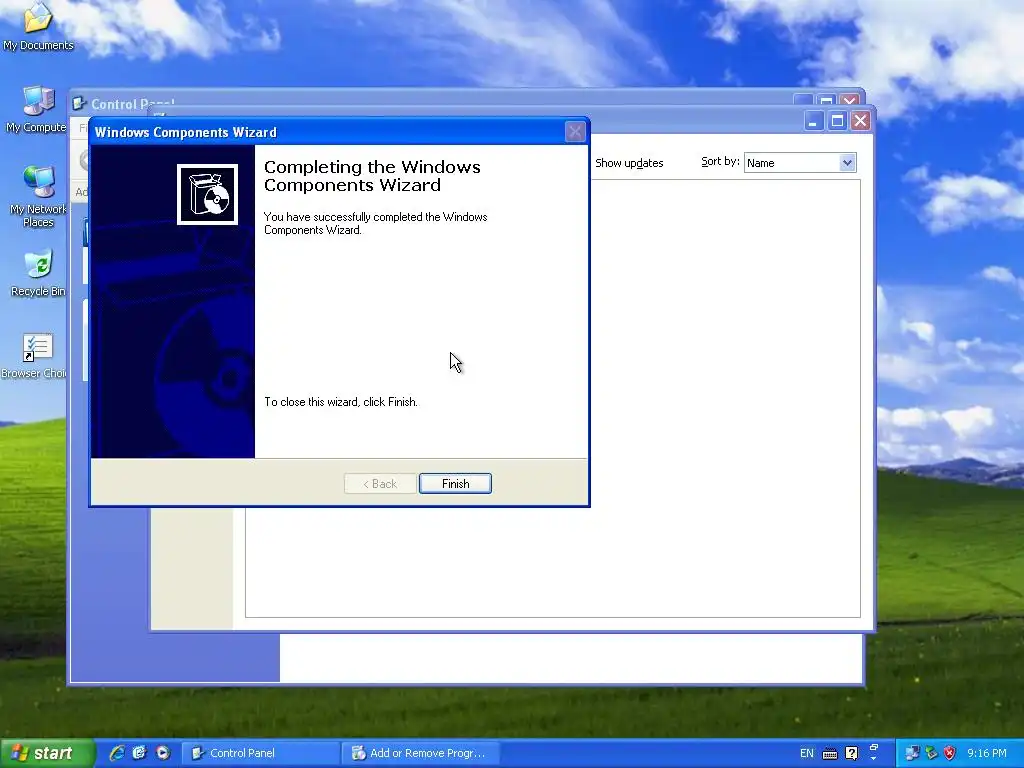Click the second Quick Launch browser icon
This screenshot has width=1024, height=768.
point(139,753)
